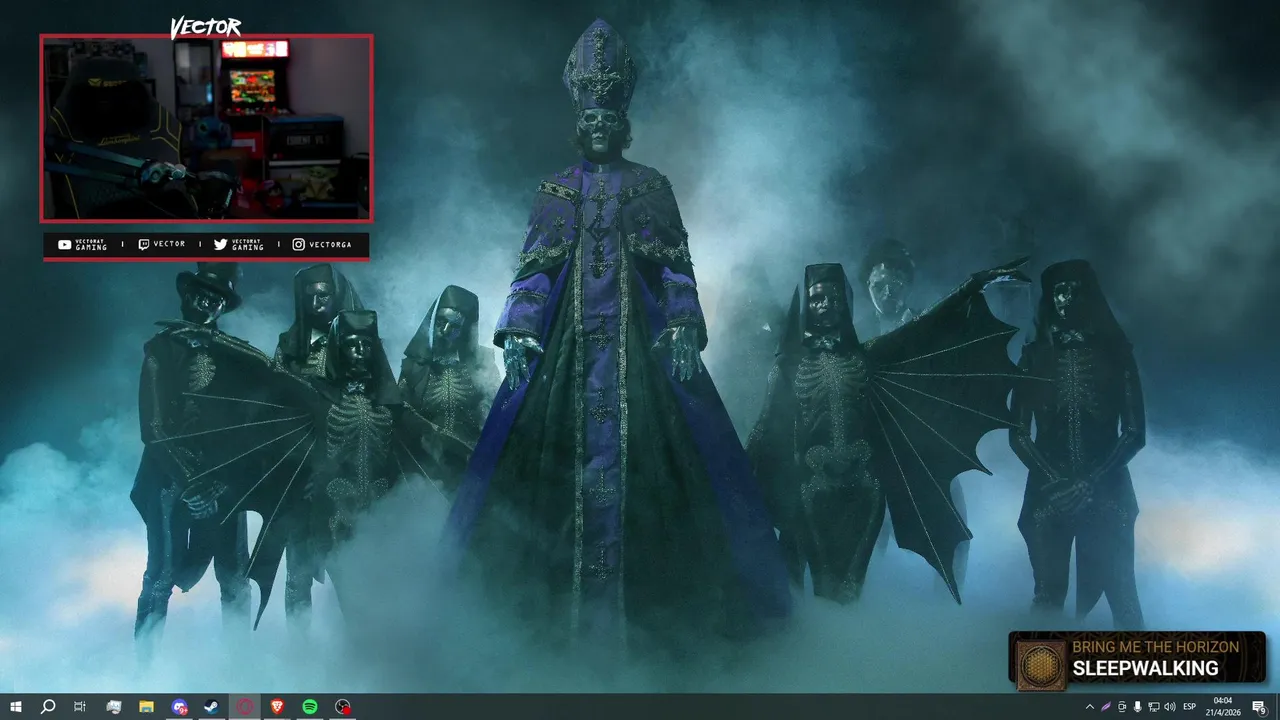
Task: Open Spotify from the taskbar
Action: 310,707
